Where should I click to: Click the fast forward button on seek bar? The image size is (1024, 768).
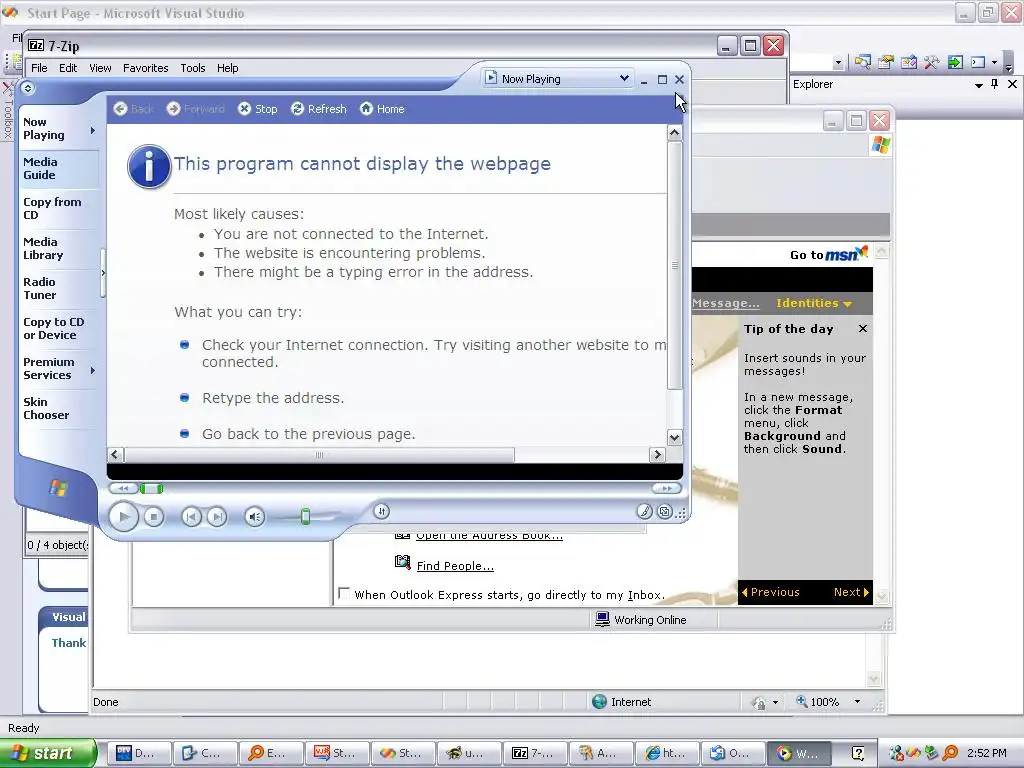[x=666, y=488]
